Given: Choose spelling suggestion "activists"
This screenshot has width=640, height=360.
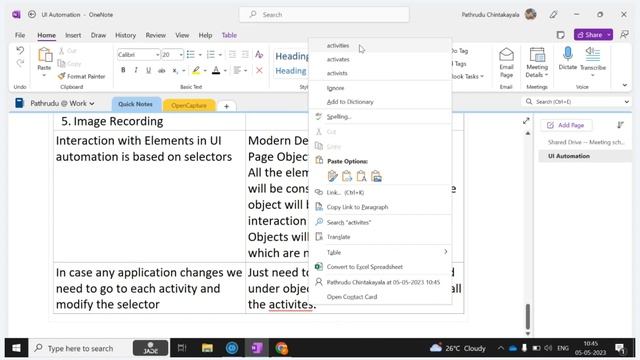Looking at the screenshot, I should [x=380, y=73].
